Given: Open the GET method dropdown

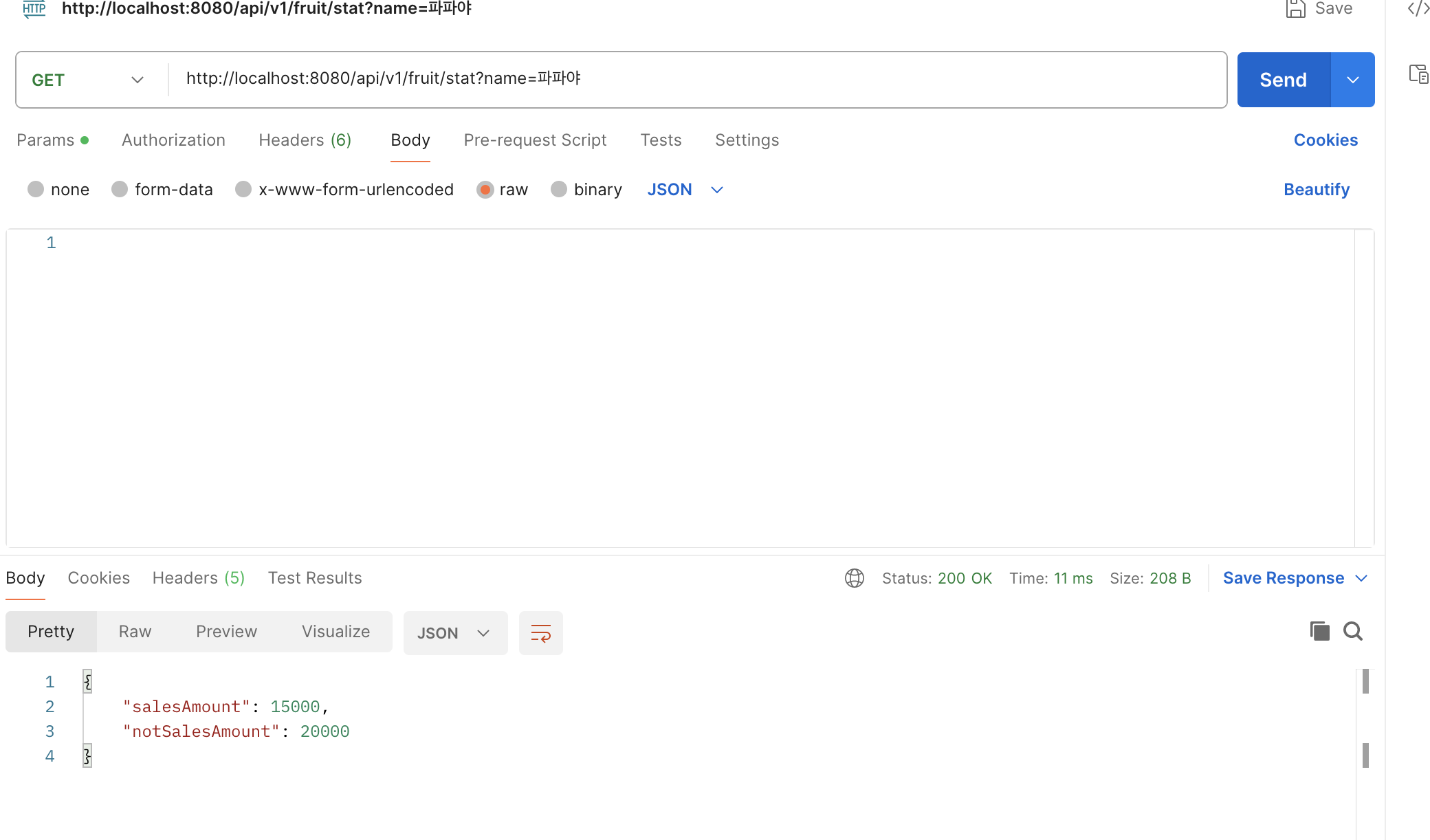Looking at the screenshot, I should [x=89, y=80].
